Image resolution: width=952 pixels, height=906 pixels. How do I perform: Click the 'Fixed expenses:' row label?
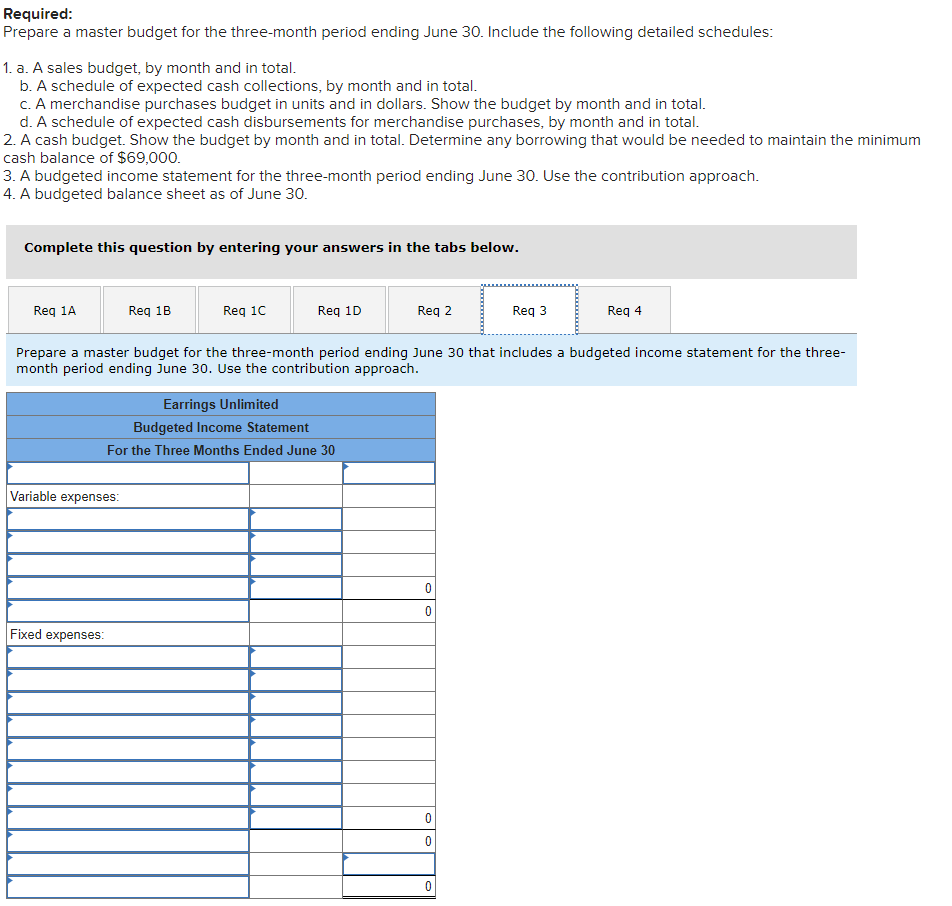[57, 635]
